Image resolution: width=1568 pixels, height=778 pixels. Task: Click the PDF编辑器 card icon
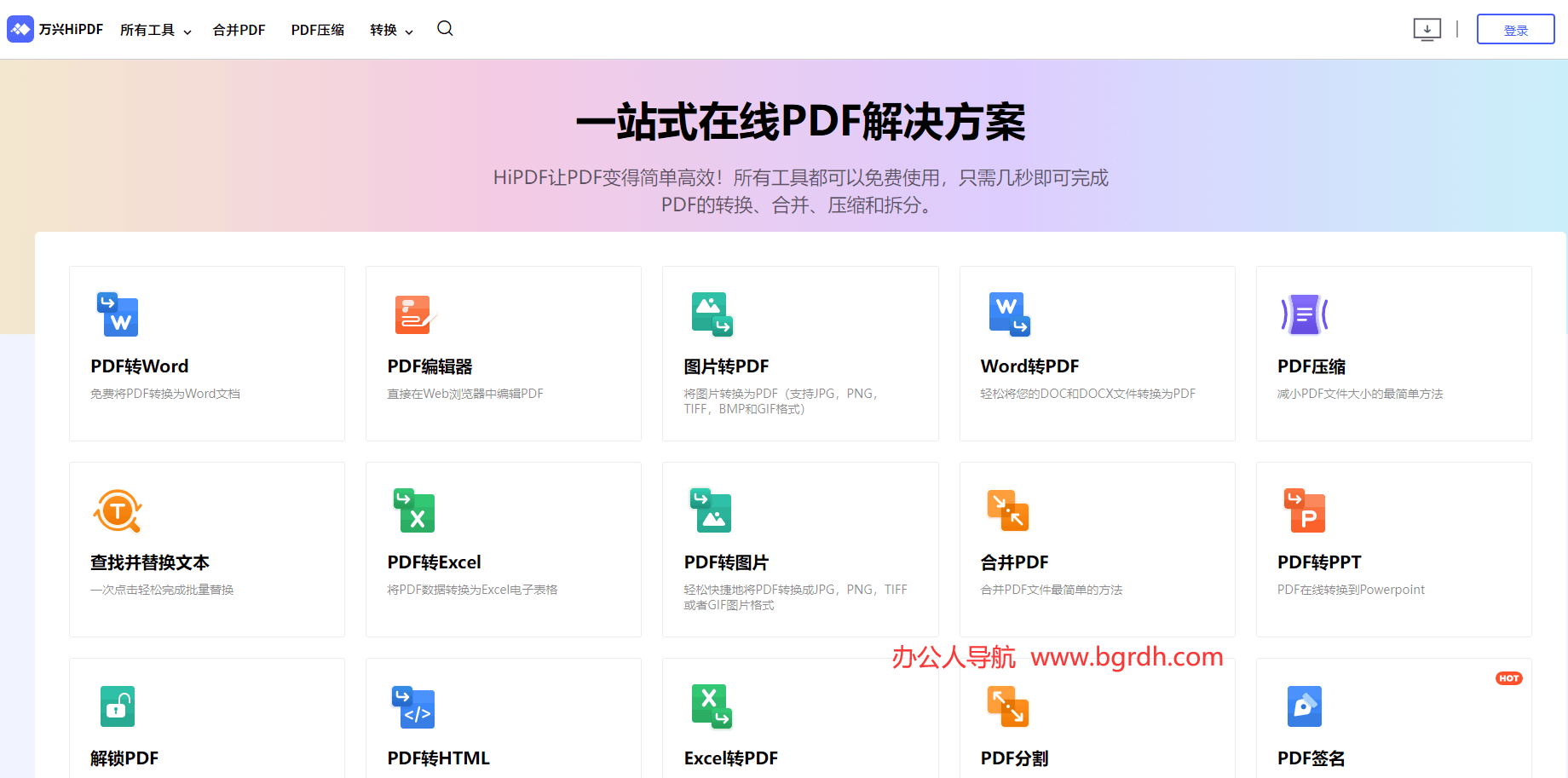tap(415, 314)
